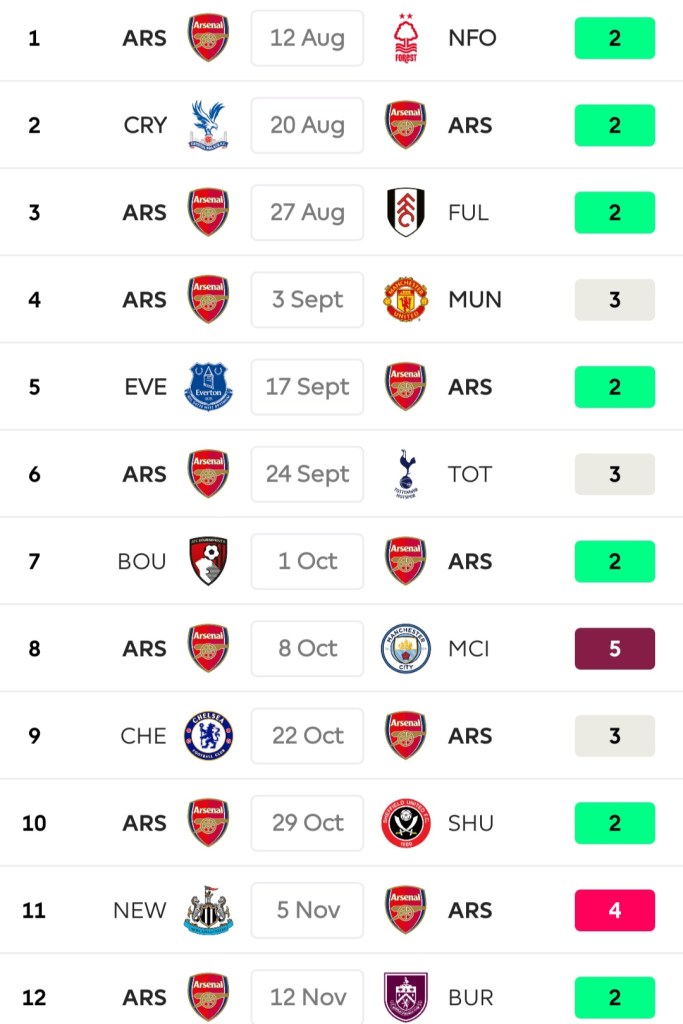Select the Burnley club crest

point(406,997)
